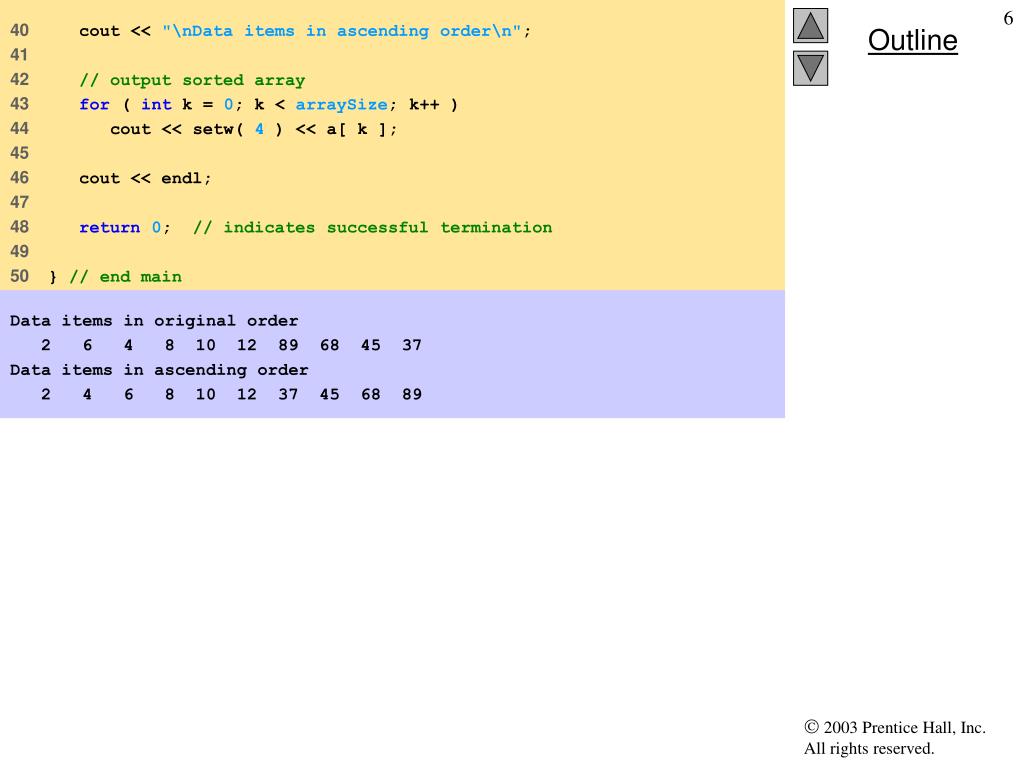
Task: Click value 10 in the original order row
Action: 205,345
